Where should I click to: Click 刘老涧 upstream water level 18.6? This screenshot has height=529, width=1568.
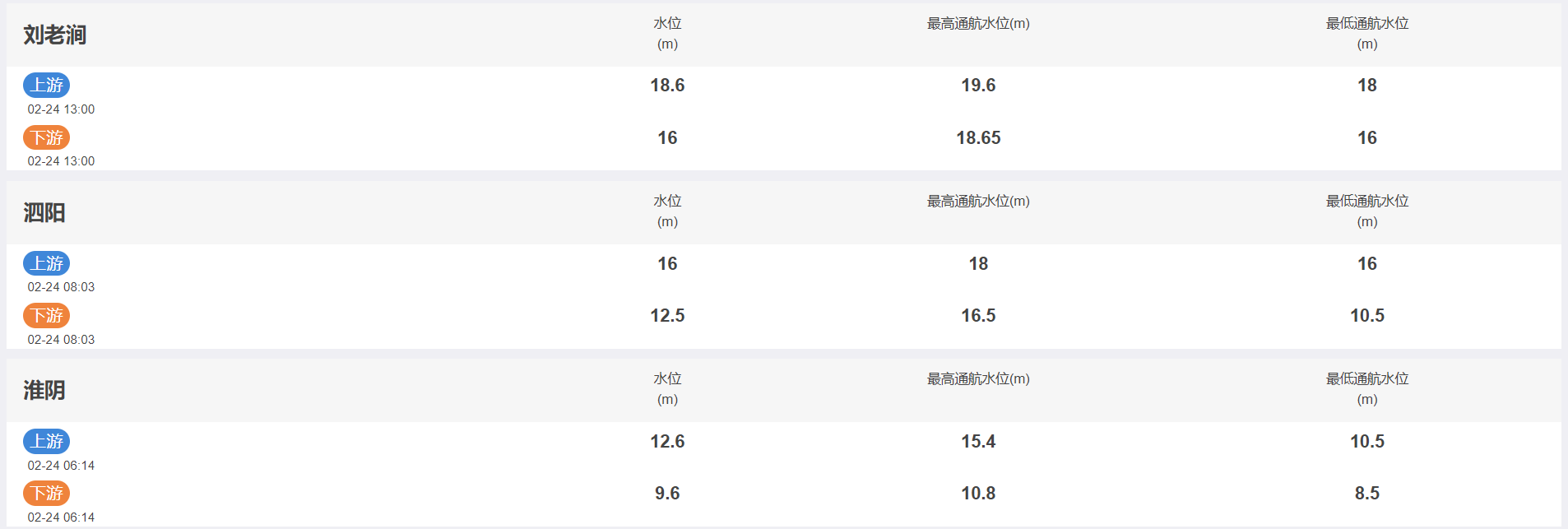pyautogui.click(x=667, y=85)
